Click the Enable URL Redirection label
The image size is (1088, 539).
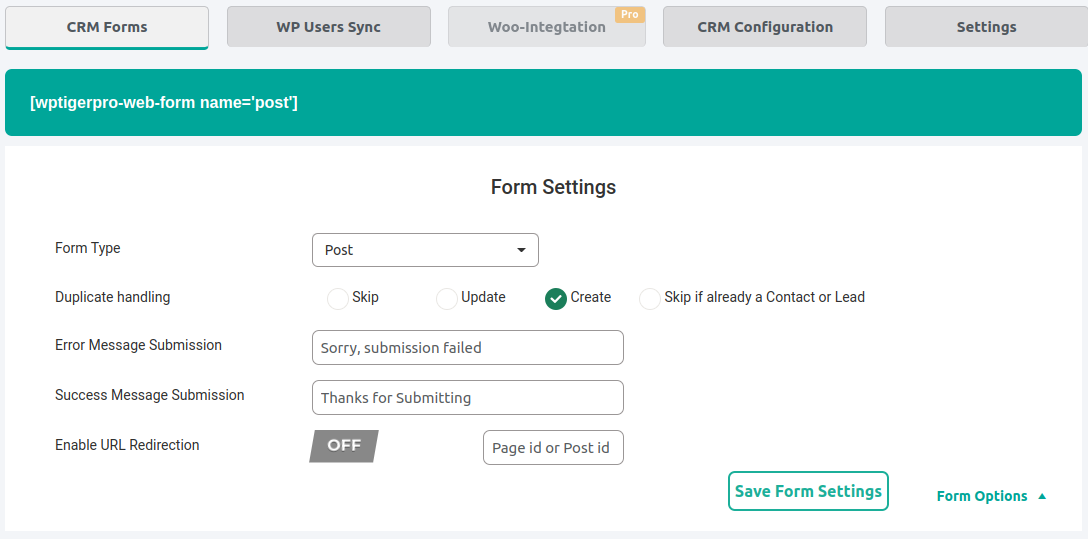click(x=127, y=445)
